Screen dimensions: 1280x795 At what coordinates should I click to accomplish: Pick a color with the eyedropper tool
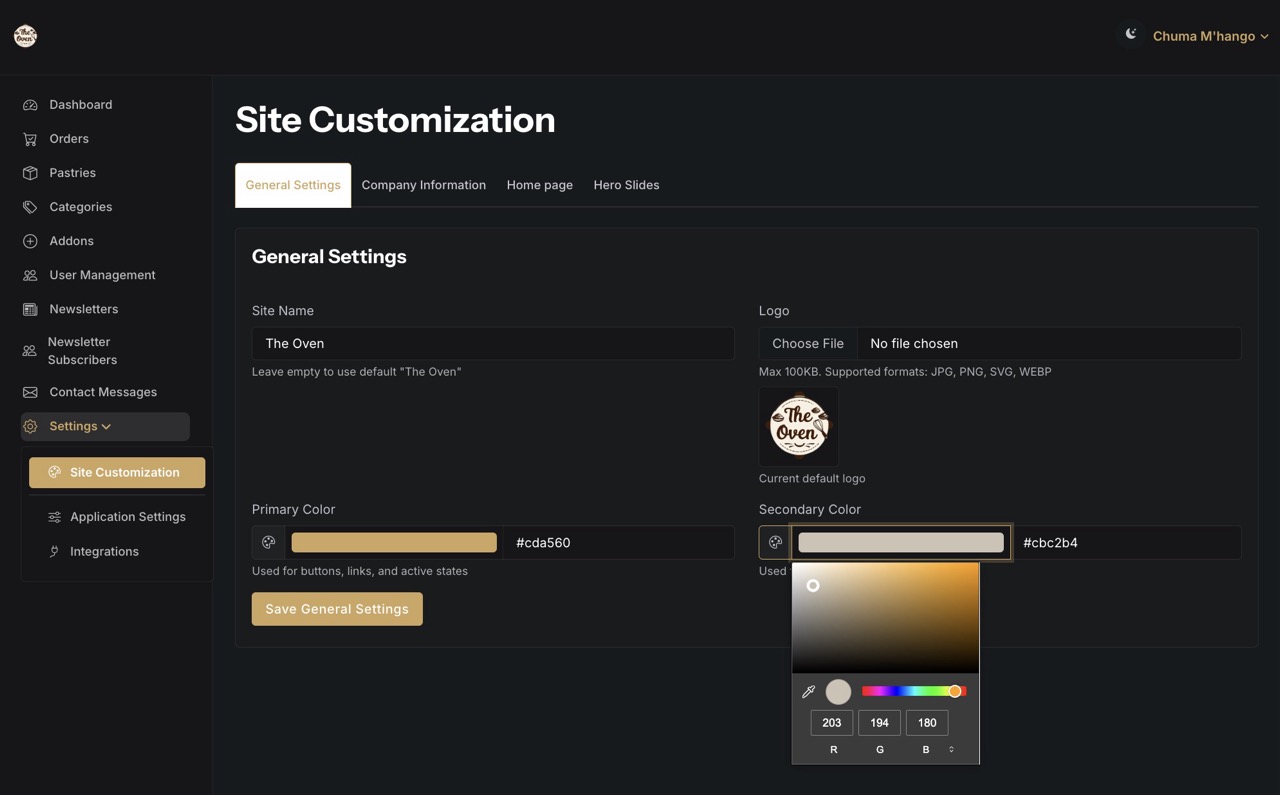coord(809,691)
